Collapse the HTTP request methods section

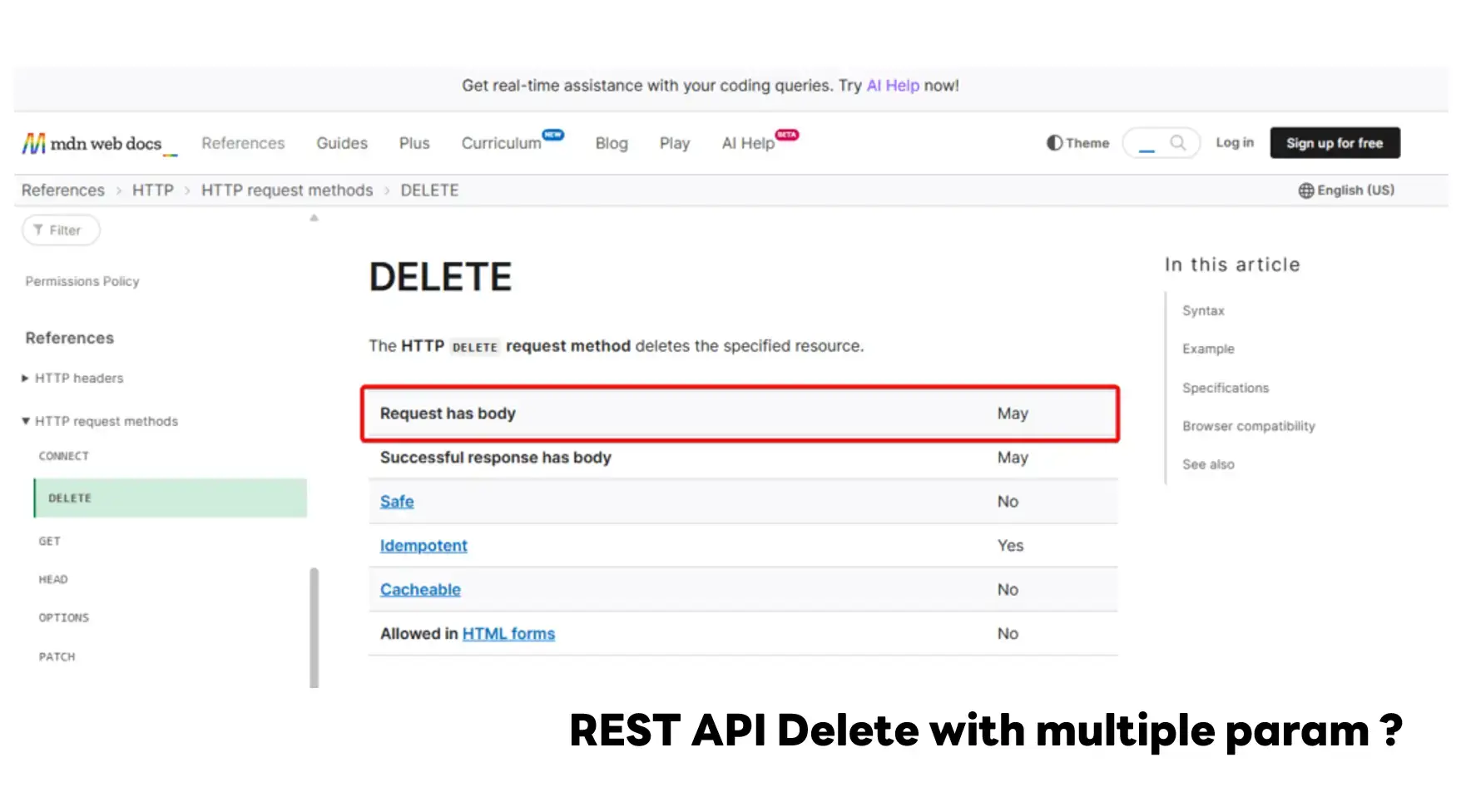tap(26, 422)
